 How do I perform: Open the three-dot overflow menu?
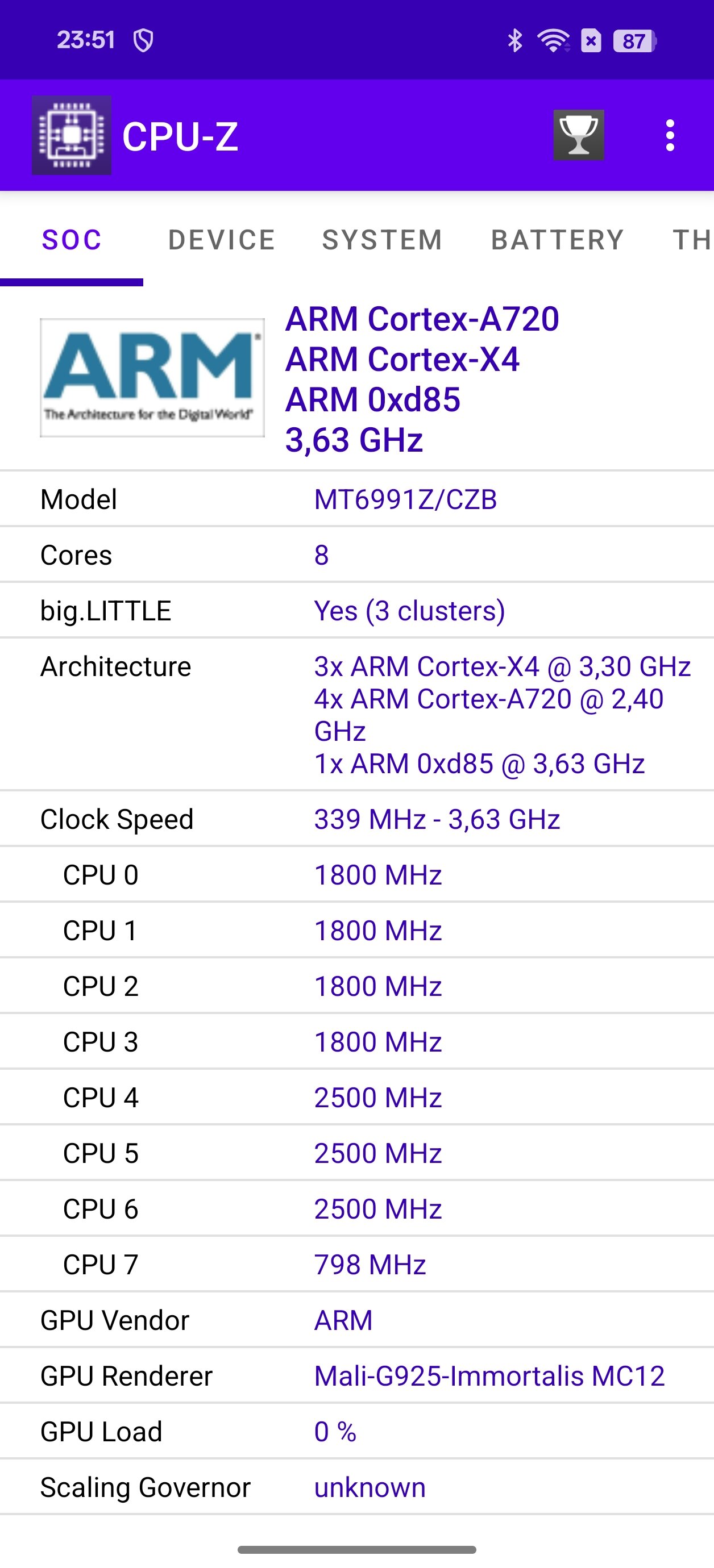(670, 135)
